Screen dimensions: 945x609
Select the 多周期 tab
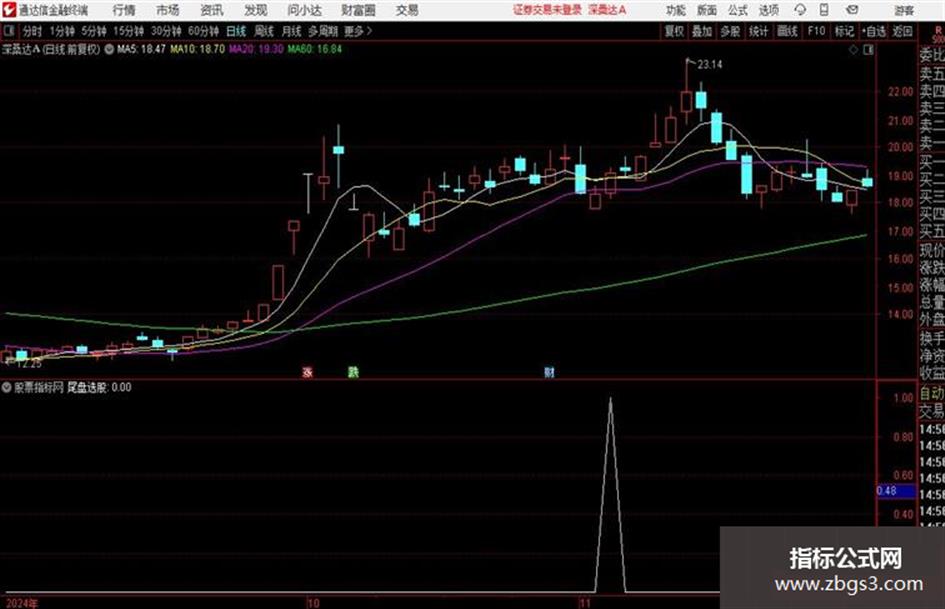pyautogui.click(x=323, y=31)
